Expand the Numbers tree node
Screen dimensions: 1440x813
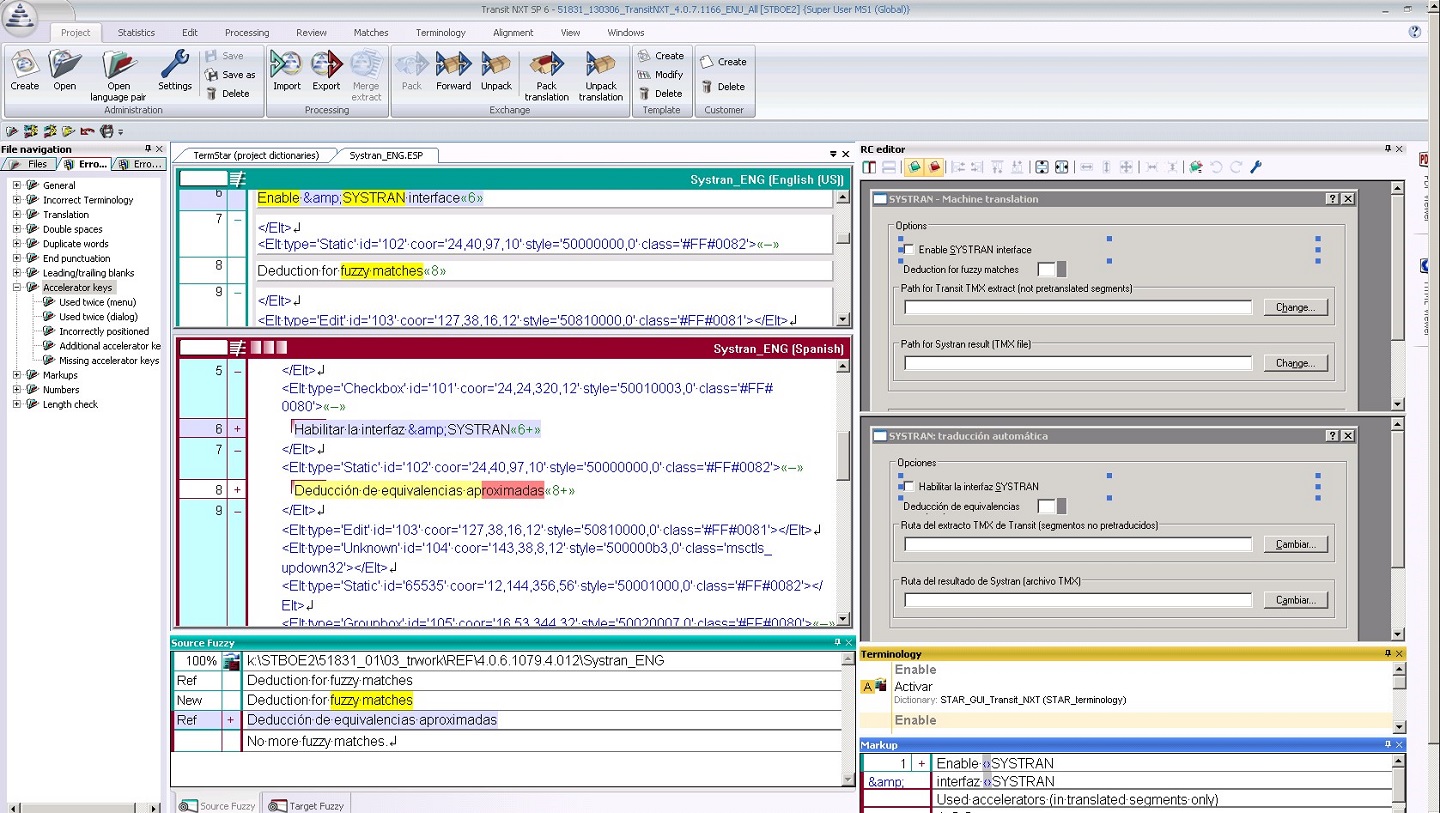(x=17, y=390)
